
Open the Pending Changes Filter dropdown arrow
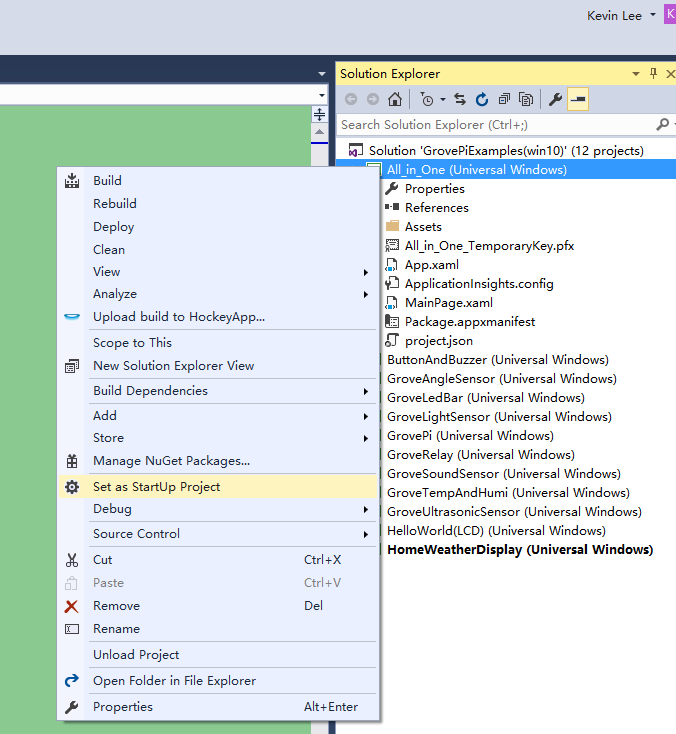point(442,99)
